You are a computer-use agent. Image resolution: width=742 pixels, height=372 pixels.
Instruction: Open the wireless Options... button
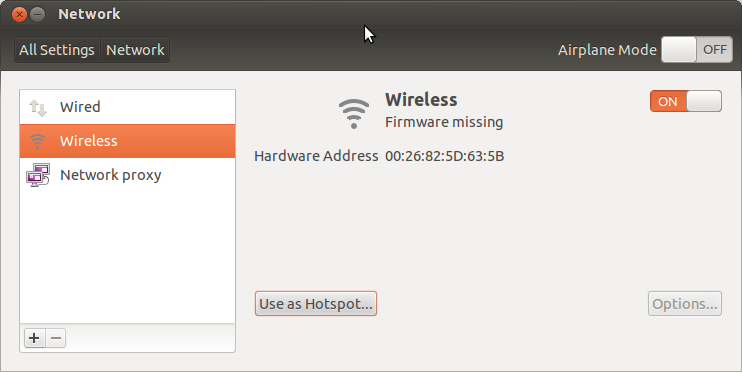[685, 303]
